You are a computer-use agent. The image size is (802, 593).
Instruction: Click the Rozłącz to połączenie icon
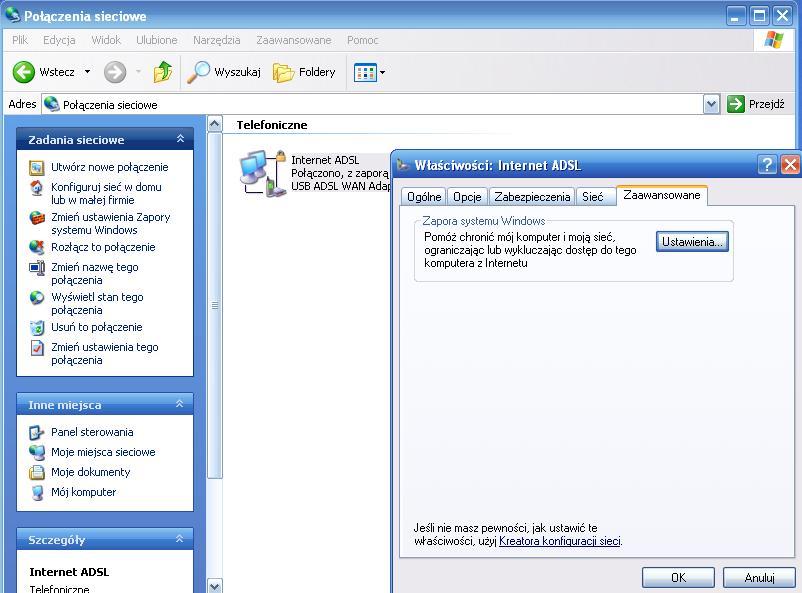click(37, 247)
